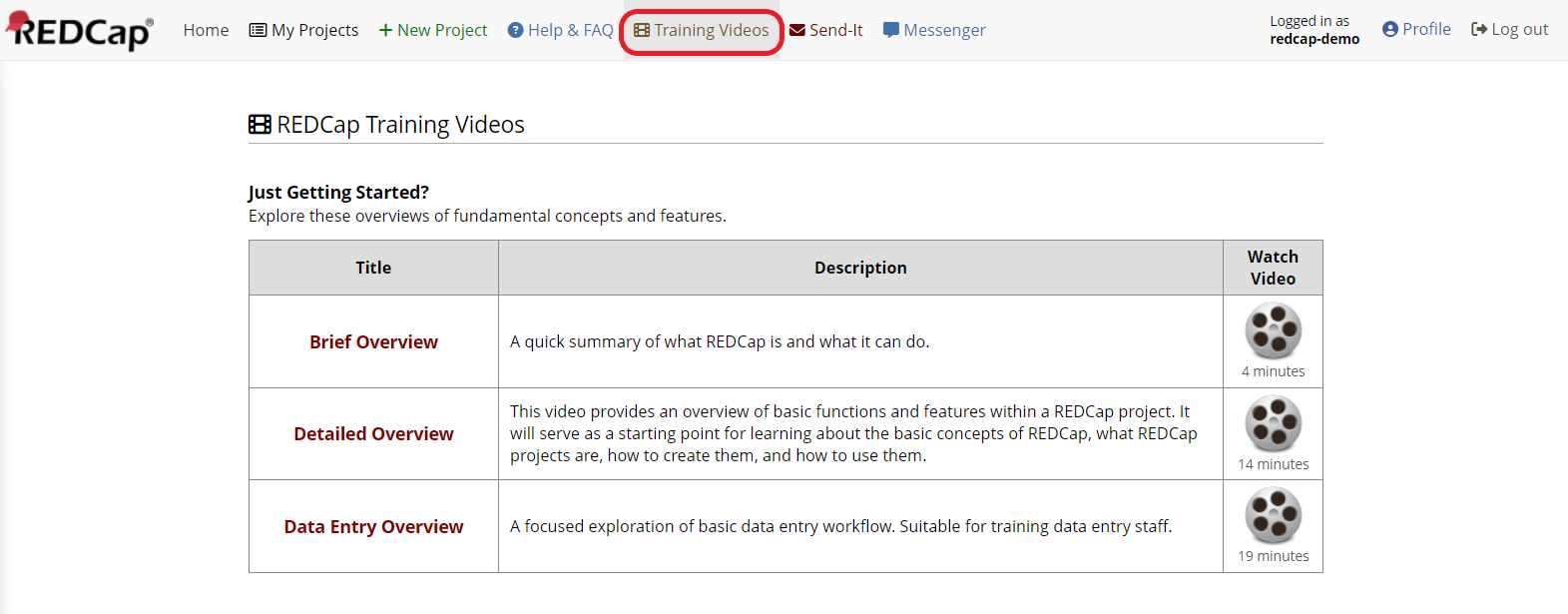This screenshot has height=614, width=1568.
Task: Open the Messenger chat
Action: [934, 30]
